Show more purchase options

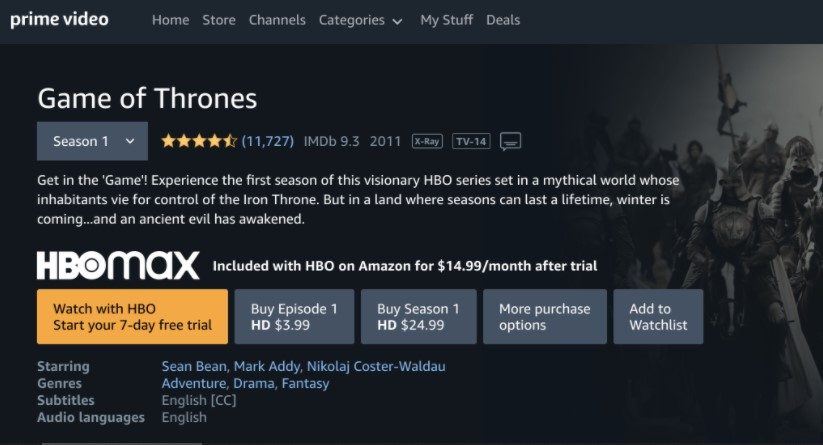[544, 317]
